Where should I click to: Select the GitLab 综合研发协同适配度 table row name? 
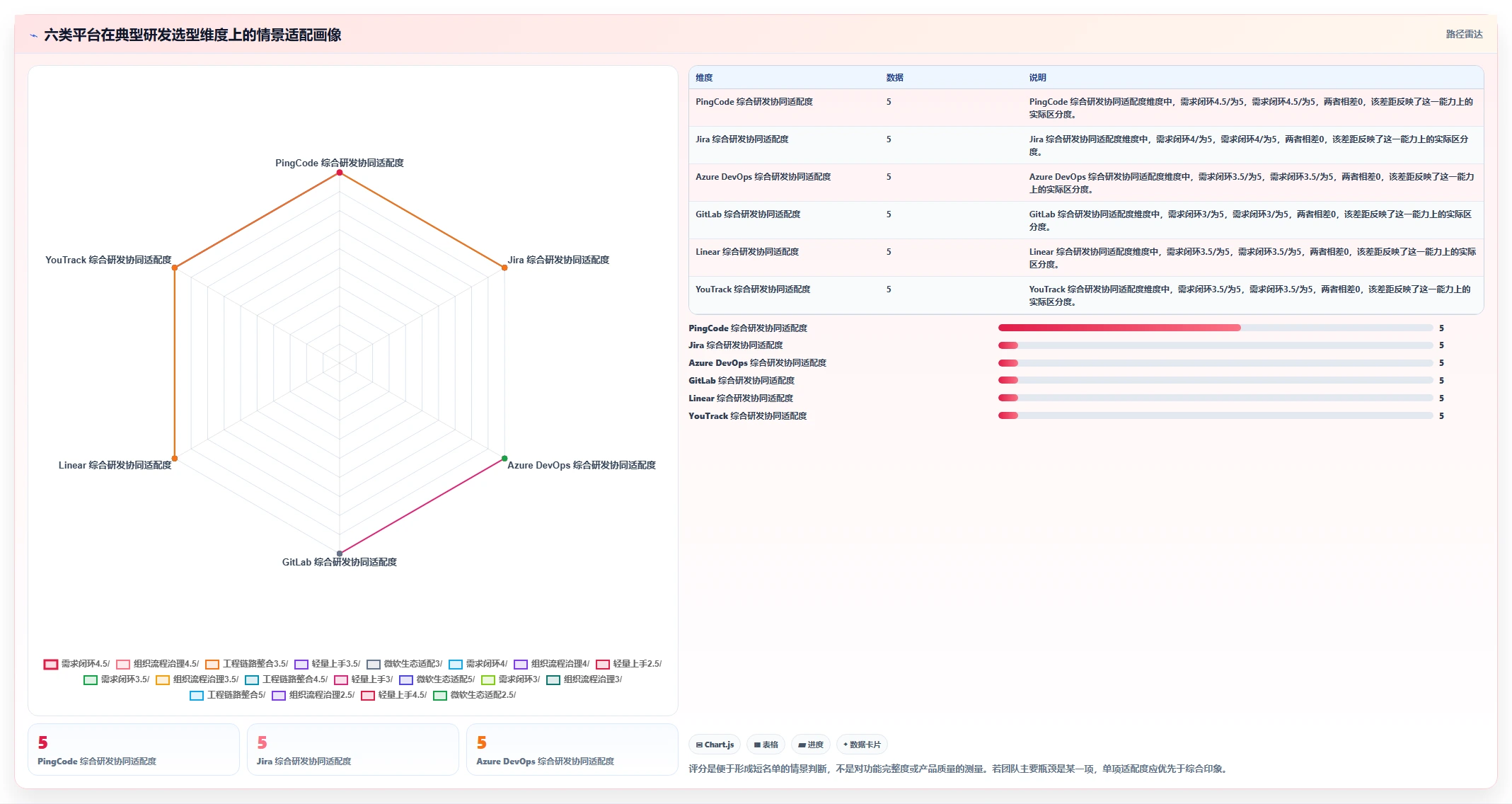point(748,214)
